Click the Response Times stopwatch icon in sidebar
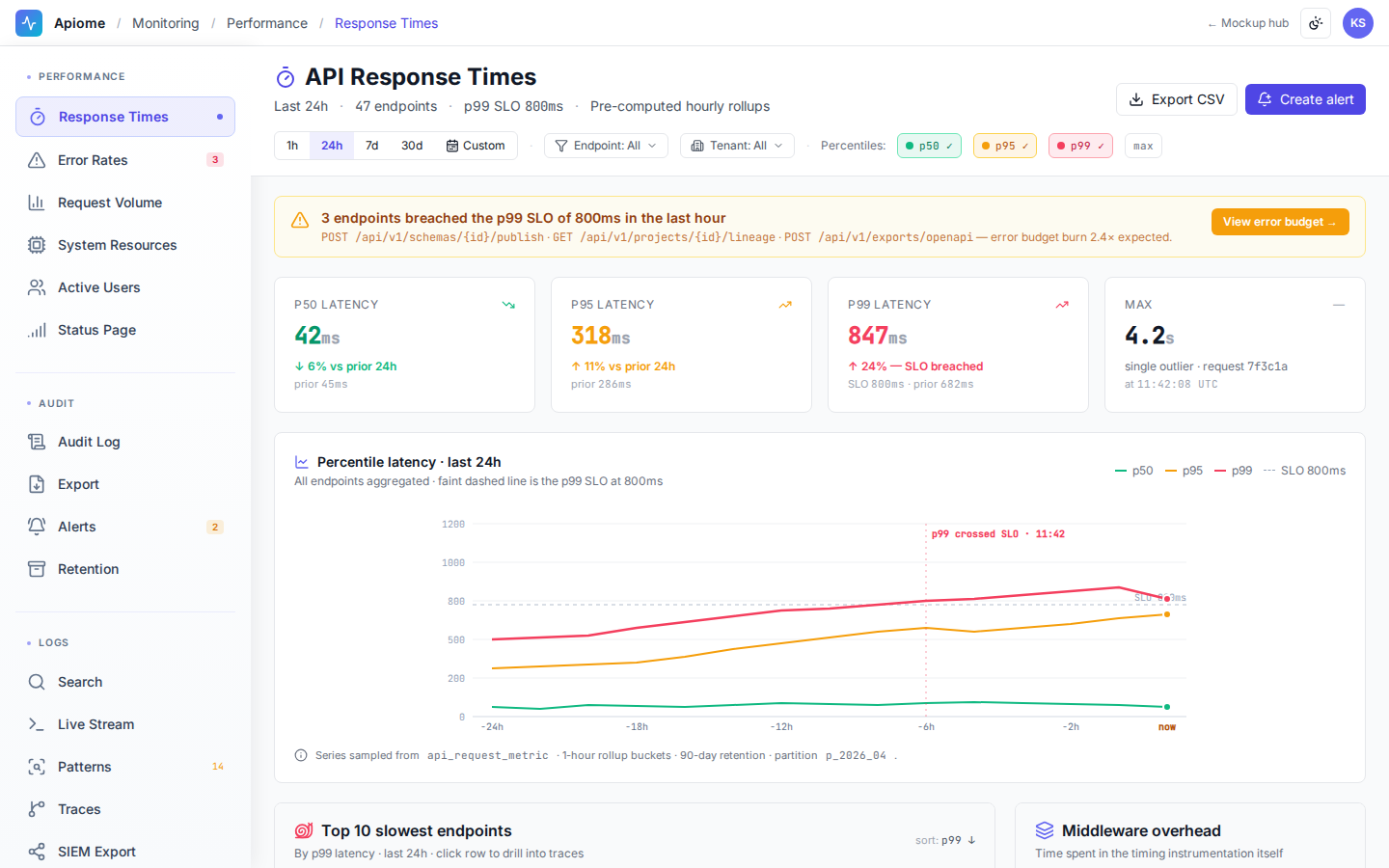Screen dimensions: 1389x868 pyautogui.click(x=38, y=117)
